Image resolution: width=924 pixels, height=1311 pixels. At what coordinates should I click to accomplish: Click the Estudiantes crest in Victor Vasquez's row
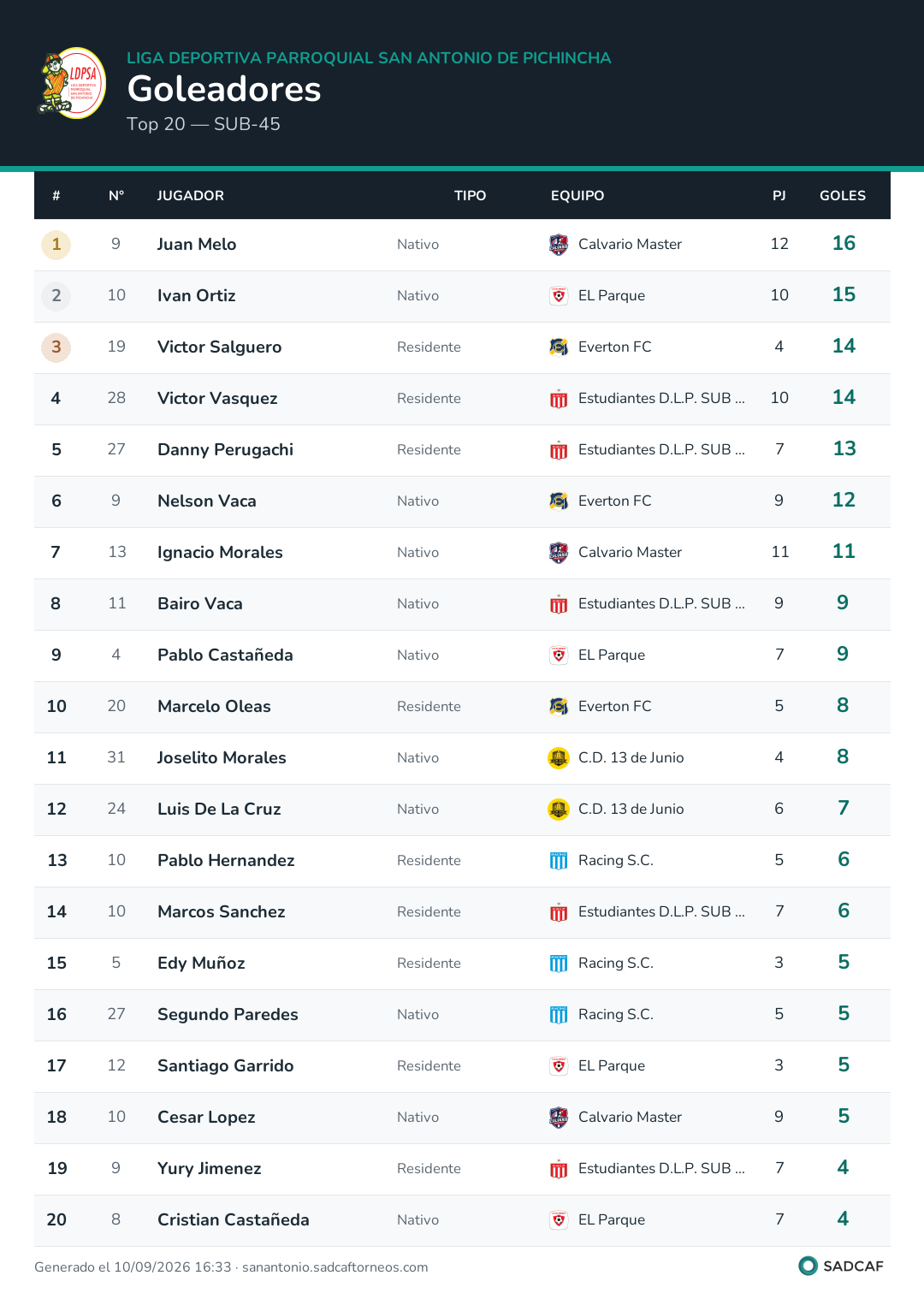(559, 399)
